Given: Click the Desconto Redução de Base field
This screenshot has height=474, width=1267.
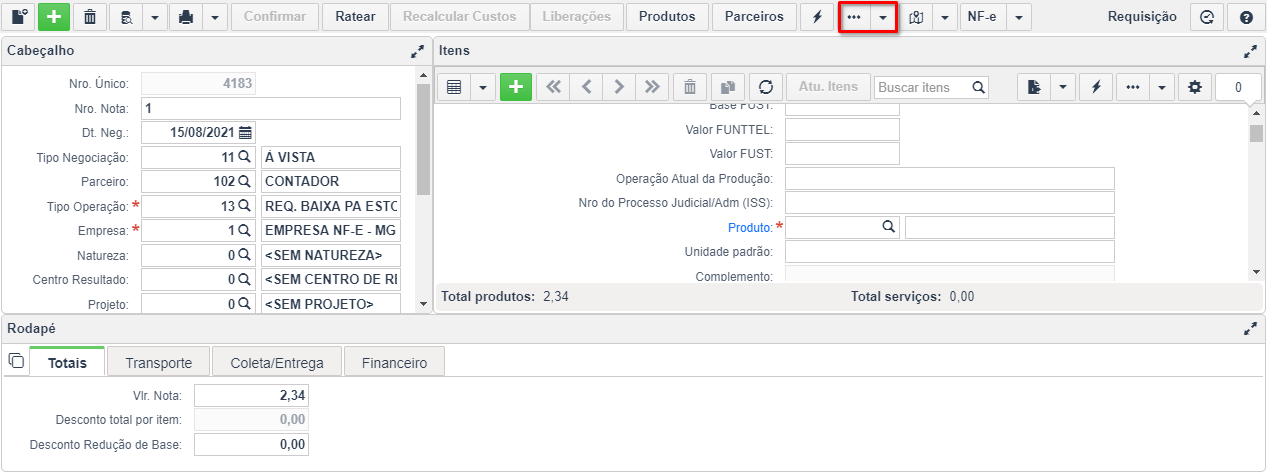Looking at the screenshot, I should pos(252,444).
